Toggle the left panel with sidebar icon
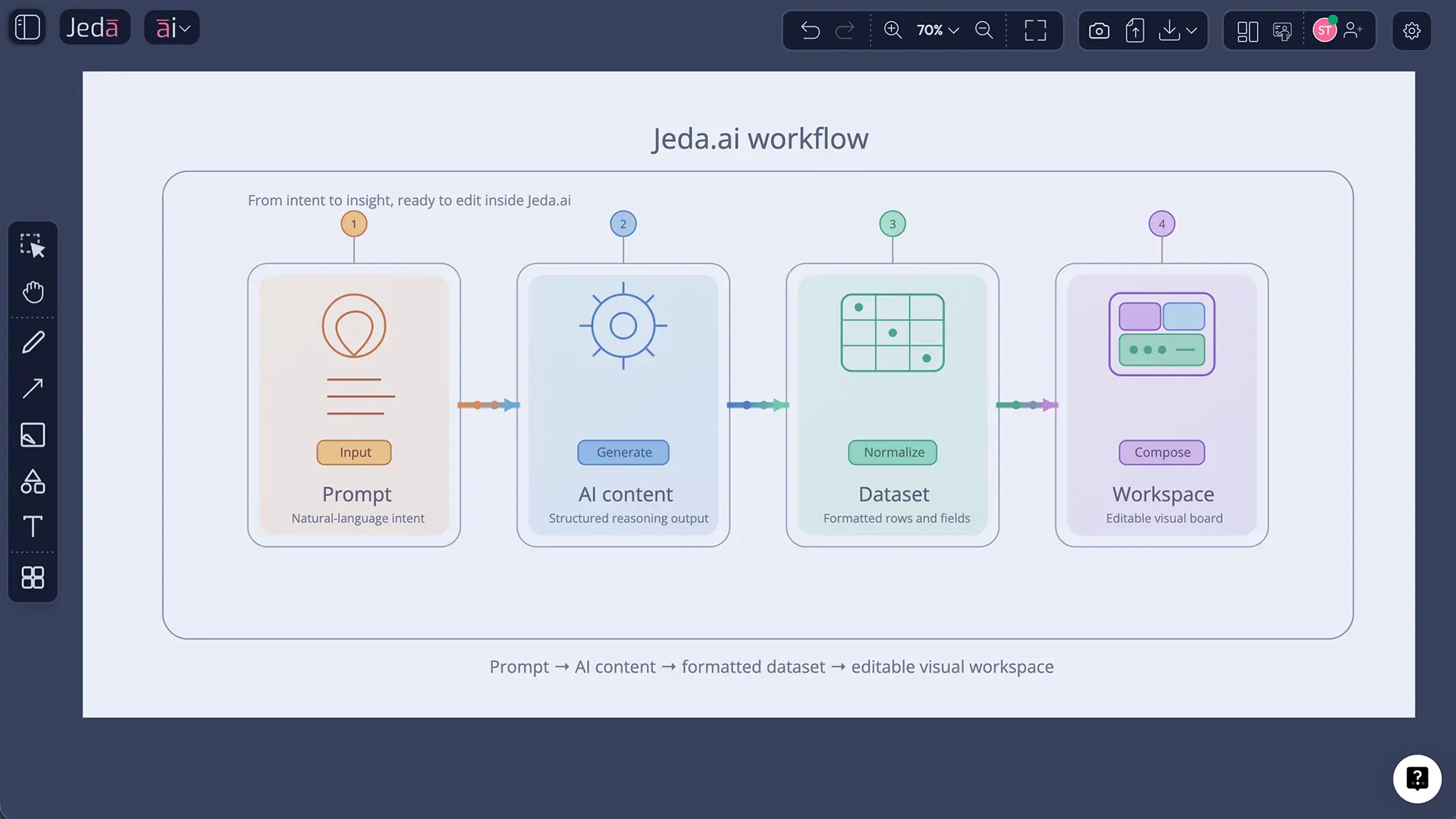 (27, 27)
